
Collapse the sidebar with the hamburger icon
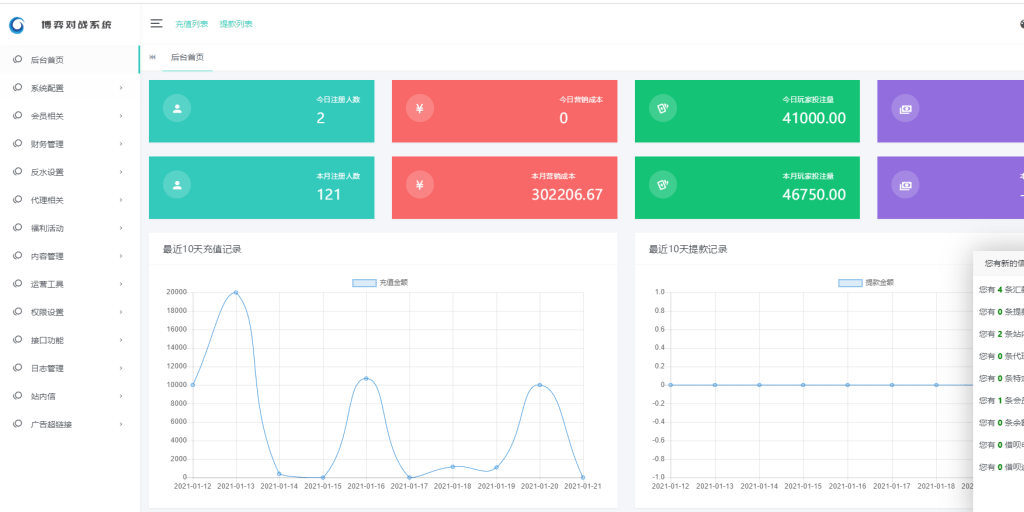156,23
